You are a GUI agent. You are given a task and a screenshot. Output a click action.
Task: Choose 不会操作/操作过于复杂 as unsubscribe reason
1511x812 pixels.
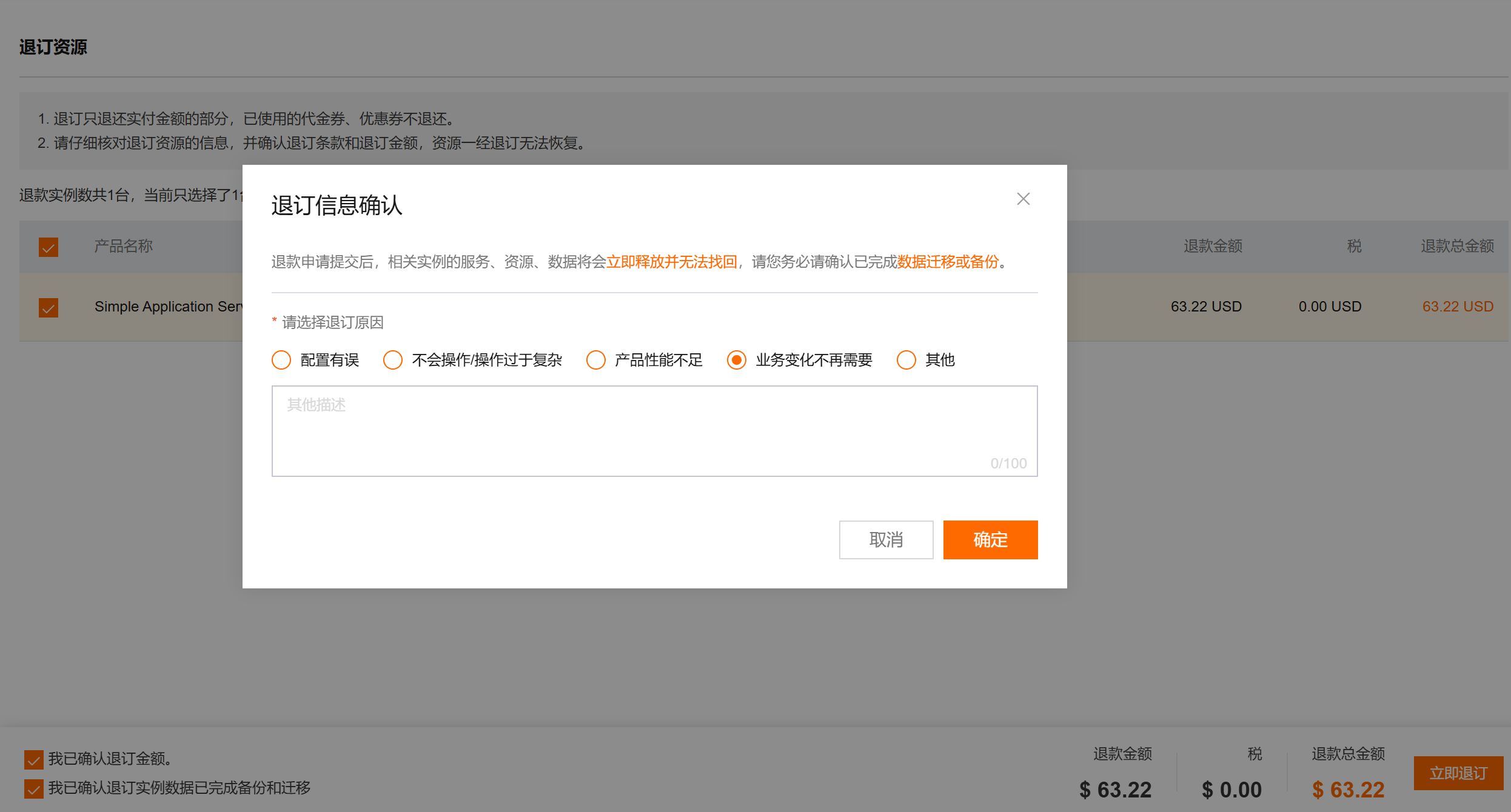pos(393,360)
